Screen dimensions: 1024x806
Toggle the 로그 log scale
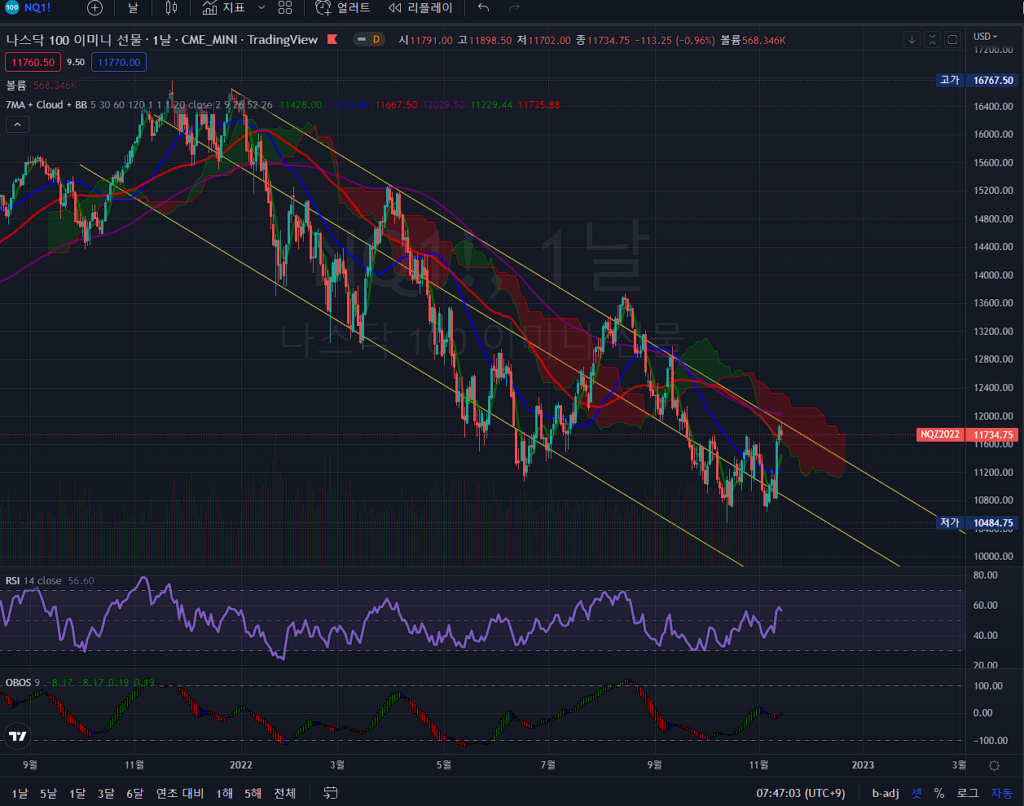point(967,793)
